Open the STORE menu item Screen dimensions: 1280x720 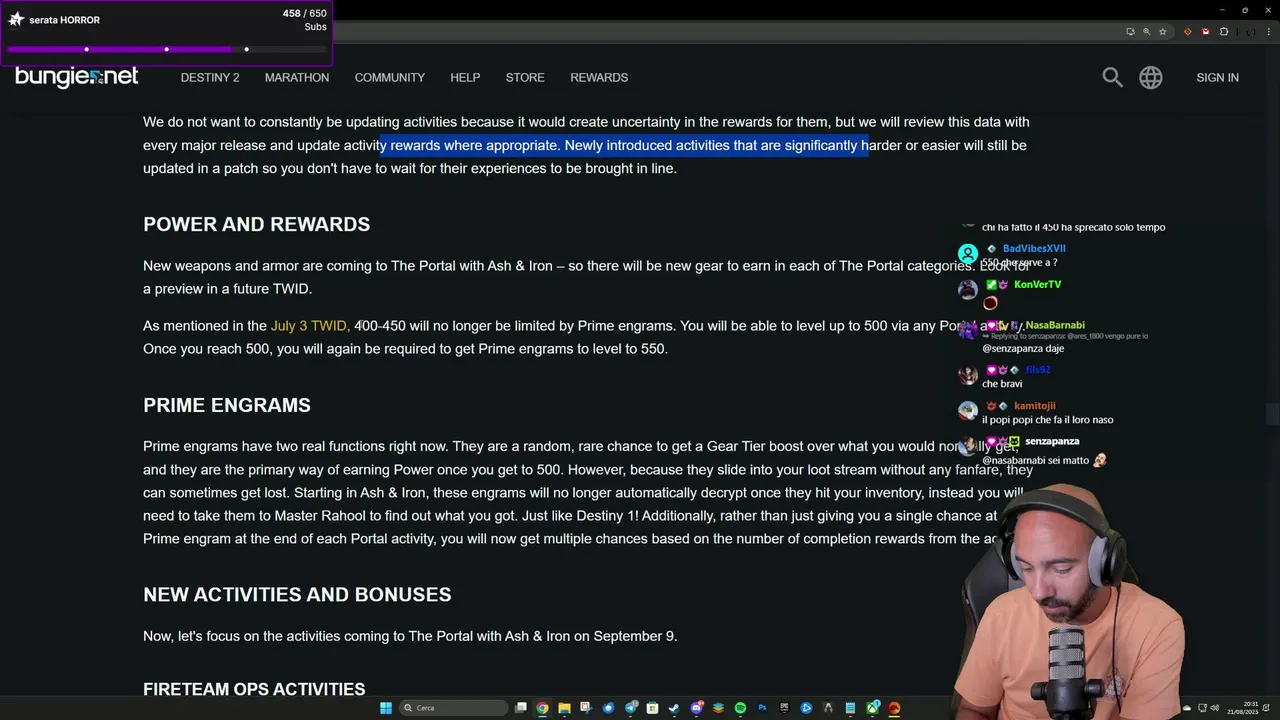[x=525, y=77]
